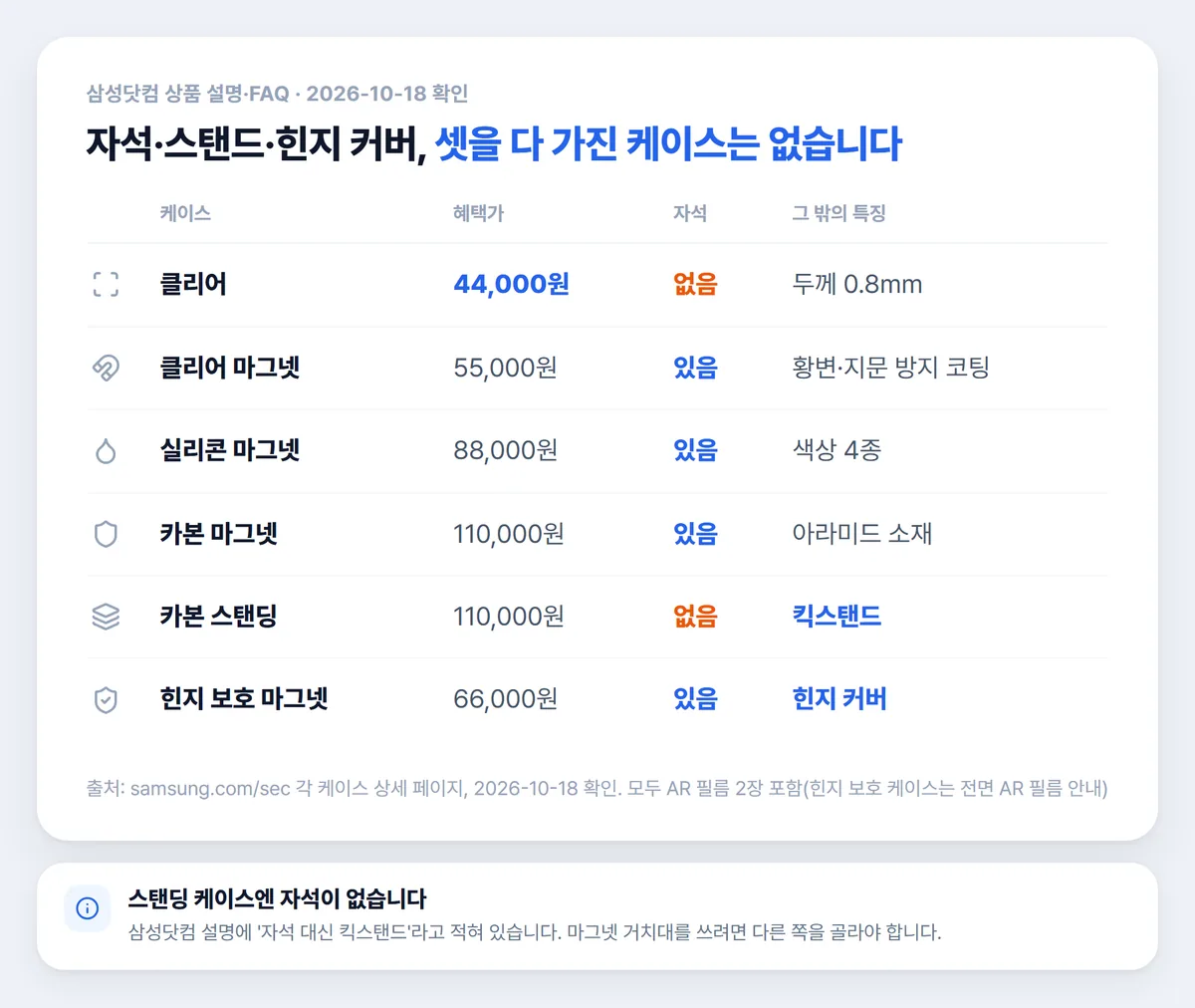
Task: Click the 두께 0.8mm feature text
Action: [x=857, y=285]
